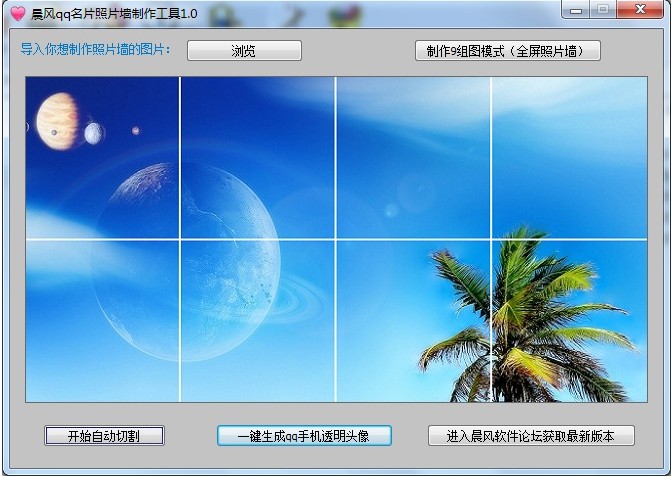Click the pink heart application icon
Screen dimensions: 672x477
point(17,13)
